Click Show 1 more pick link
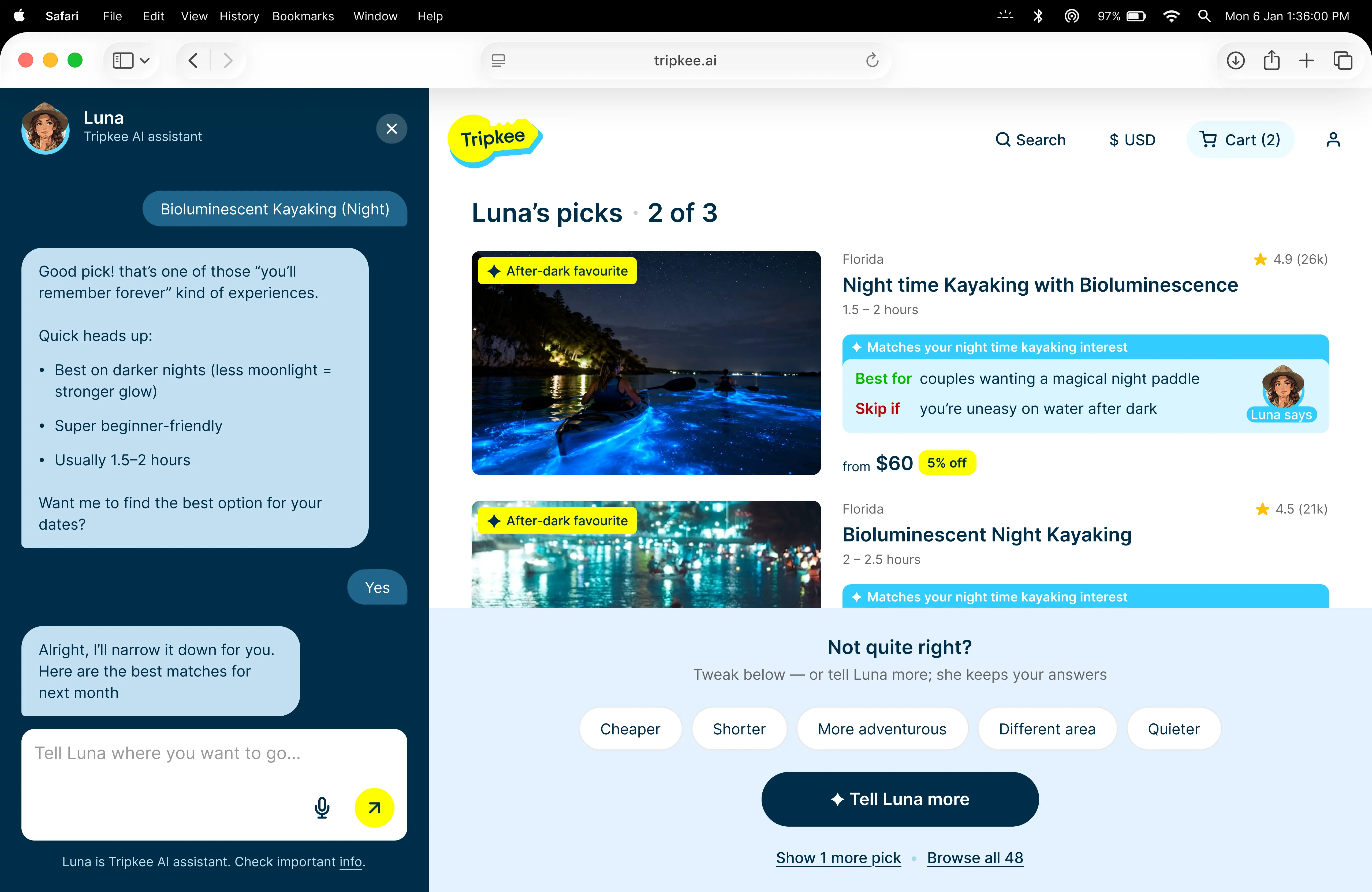Image resolution: width=1372 pixels, height=892 pixels. click(838, 857)
